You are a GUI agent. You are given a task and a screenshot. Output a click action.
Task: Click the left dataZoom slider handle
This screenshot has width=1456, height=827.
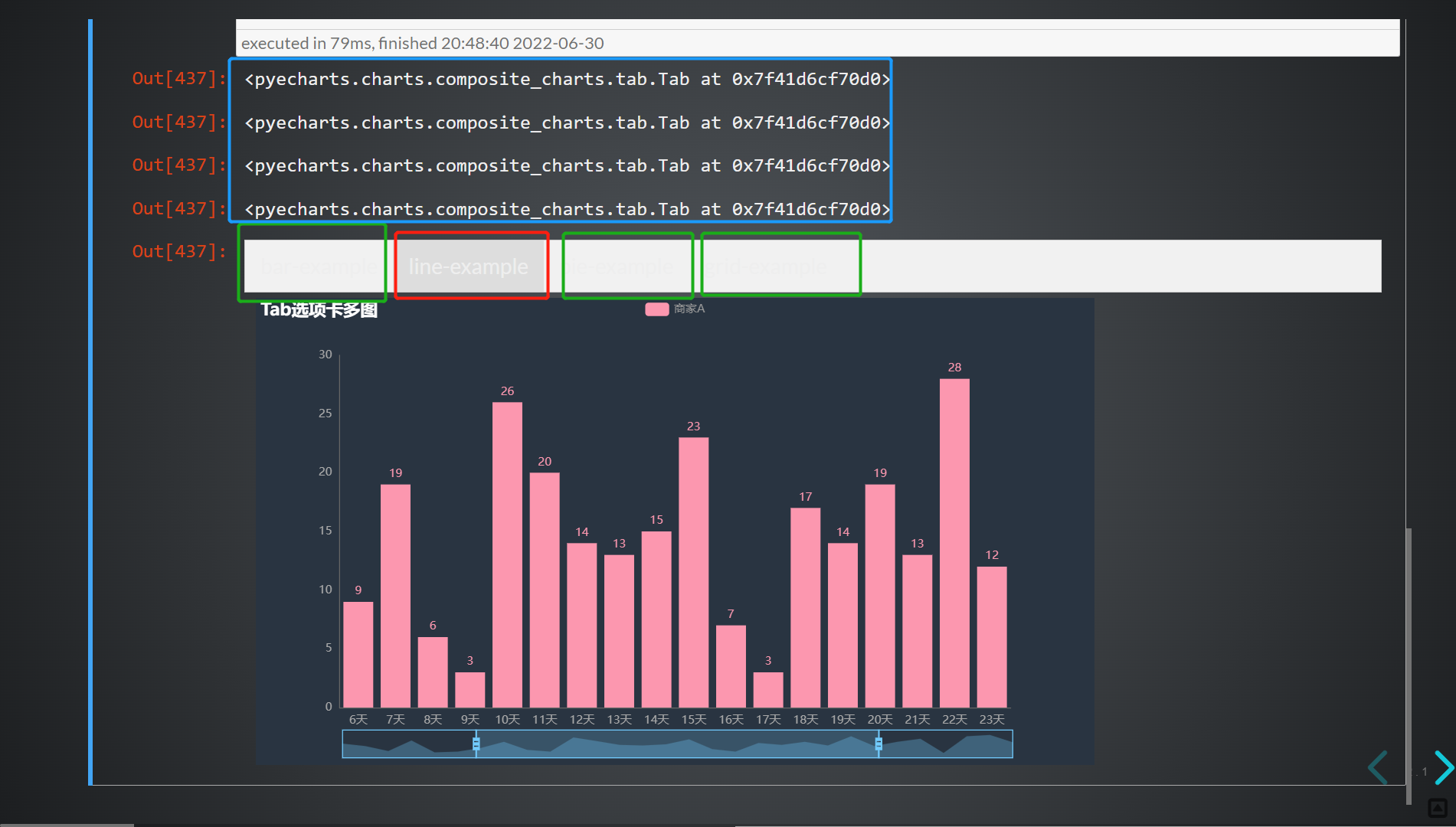click(476, 744)
